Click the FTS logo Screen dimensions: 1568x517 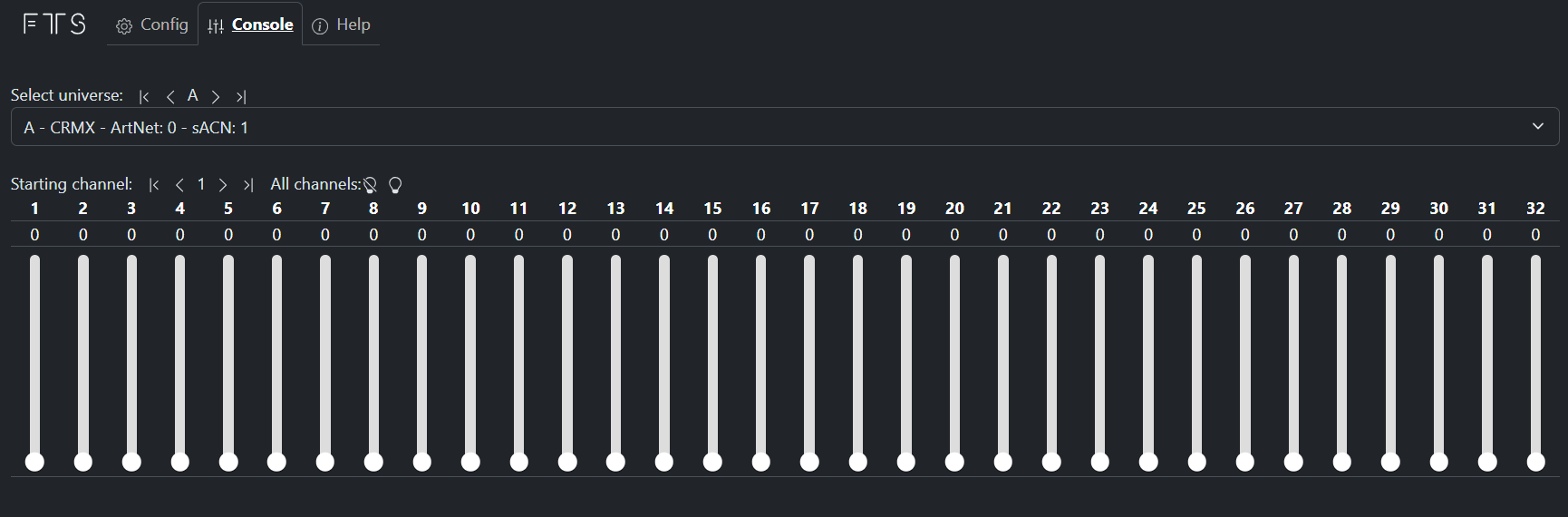[x=54, y=24]
